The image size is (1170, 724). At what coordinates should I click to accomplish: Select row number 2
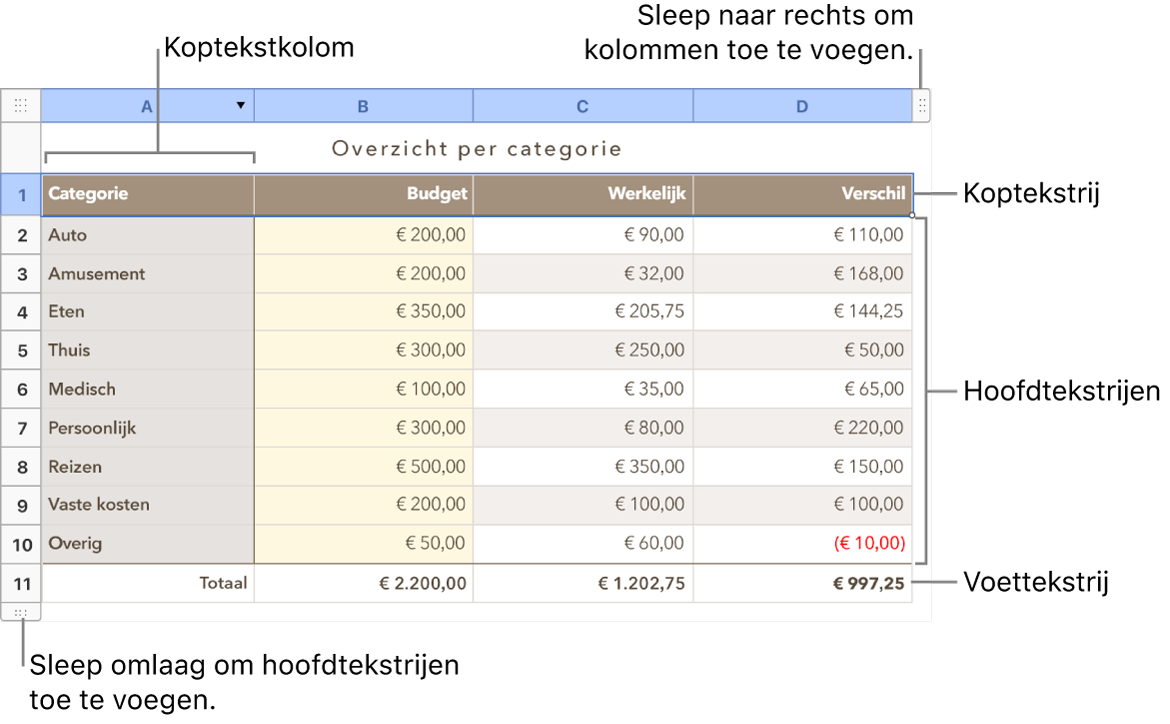point(21,234)
